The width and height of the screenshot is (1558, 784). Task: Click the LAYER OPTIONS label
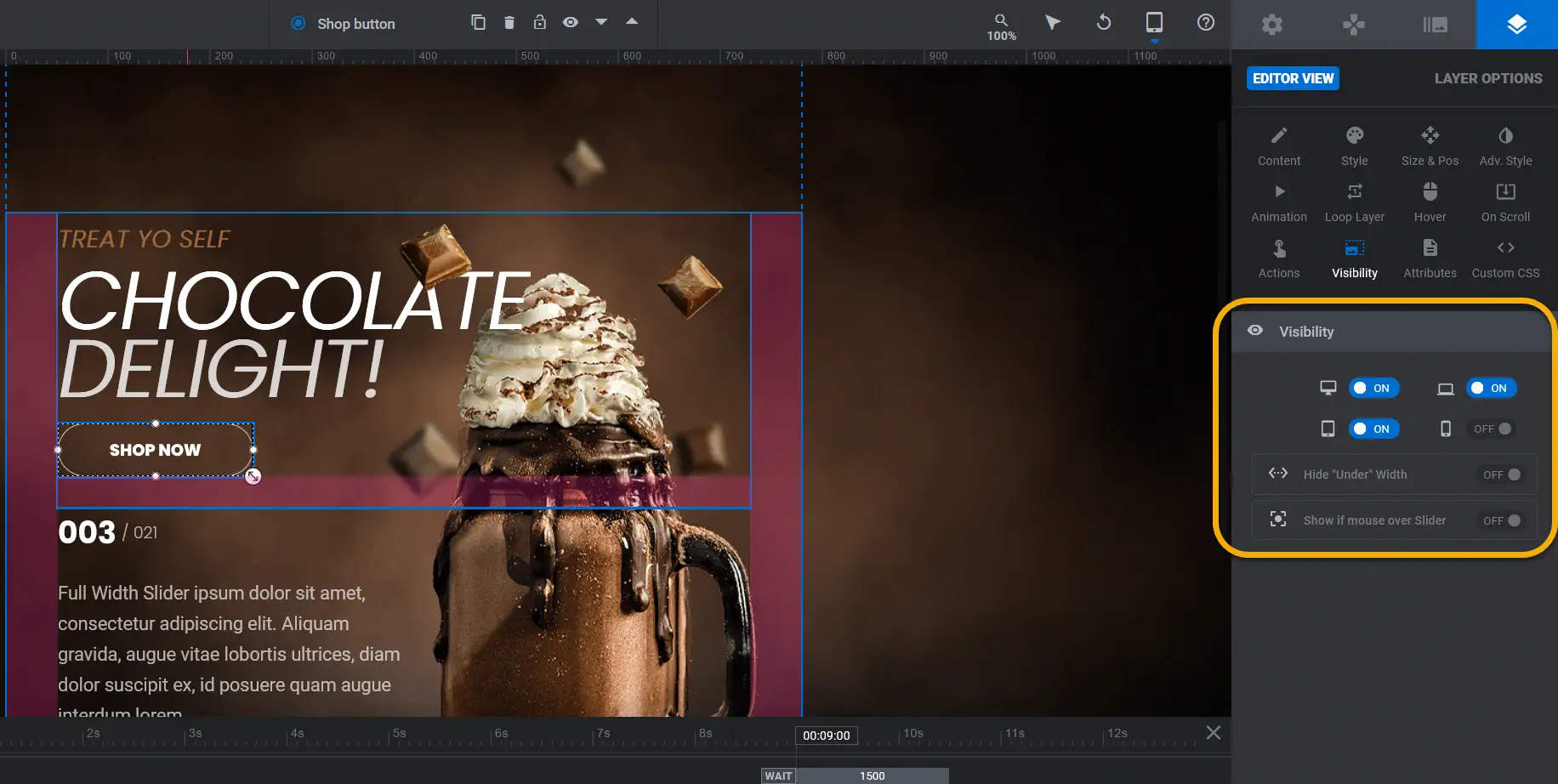(1488, 78)
